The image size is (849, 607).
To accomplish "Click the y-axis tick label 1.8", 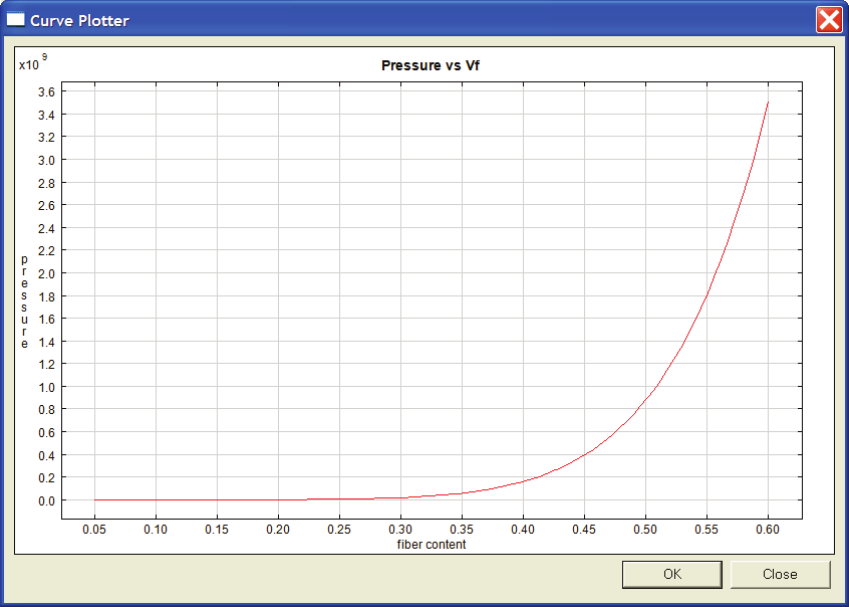I will [x=47, y=297].
